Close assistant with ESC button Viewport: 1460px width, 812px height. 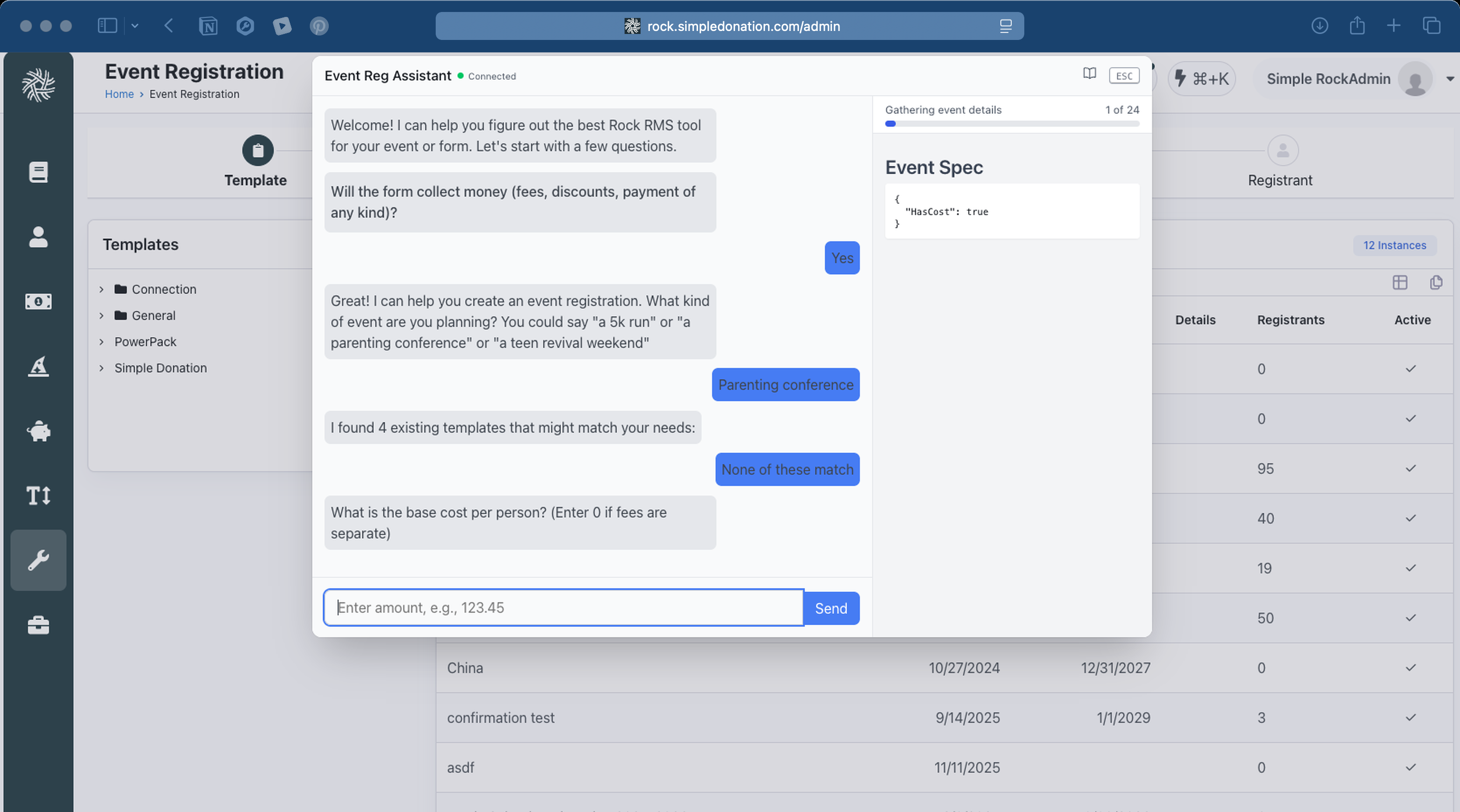[x=1124, y=76]
